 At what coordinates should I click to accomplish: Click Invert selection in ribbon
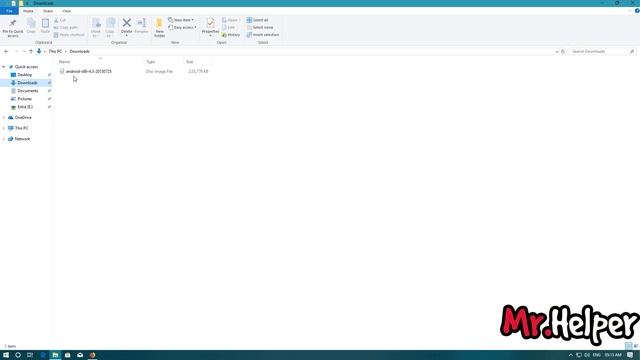pos(263,35)
